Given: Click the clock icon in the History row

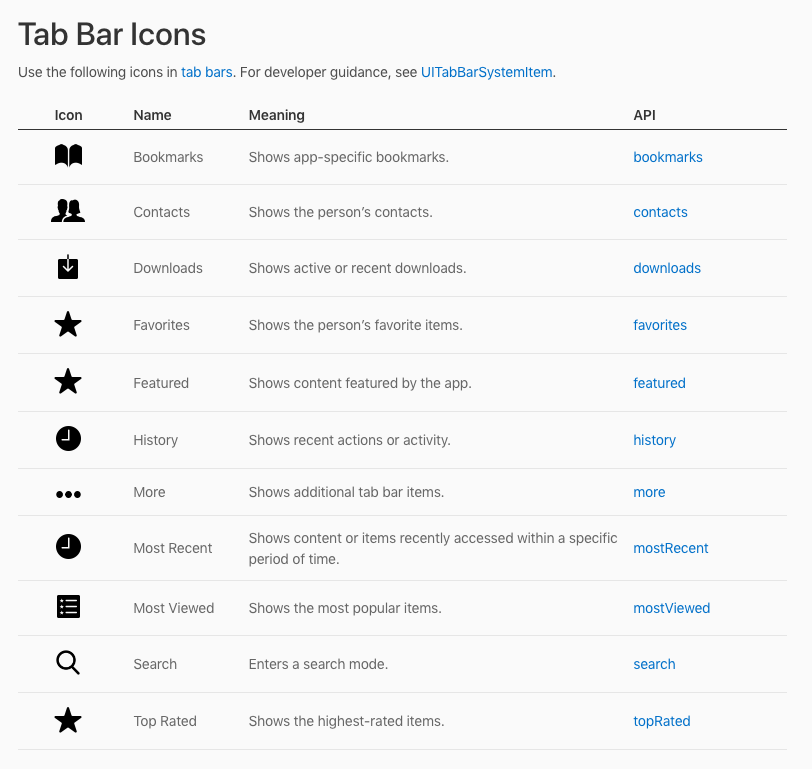Looking at the screenshot, I should point(68,439).
